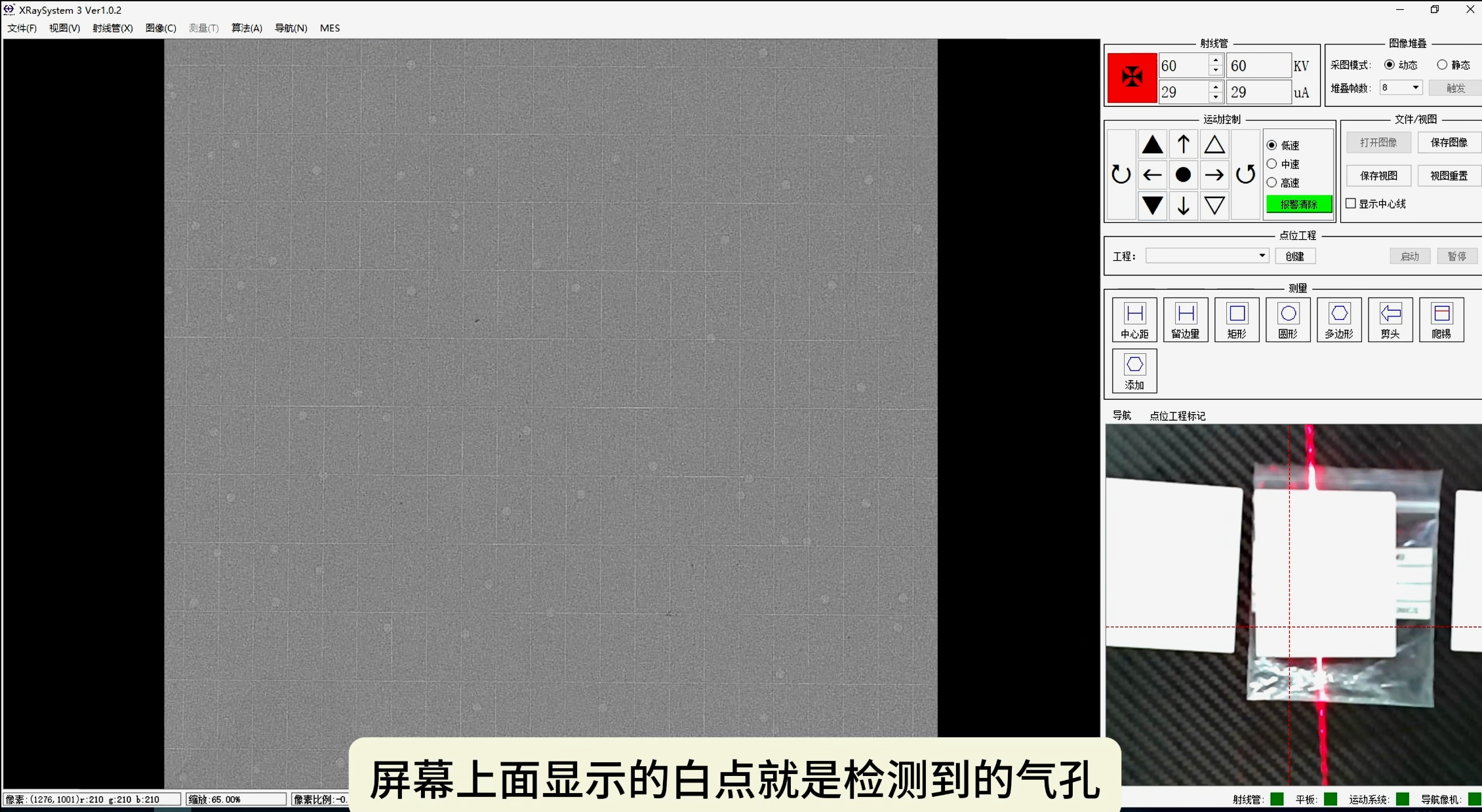Click the rotate clockwise motion icon
Image resolution: width=1482 pixels, height=812 pixels.
tap(1121, 175)
